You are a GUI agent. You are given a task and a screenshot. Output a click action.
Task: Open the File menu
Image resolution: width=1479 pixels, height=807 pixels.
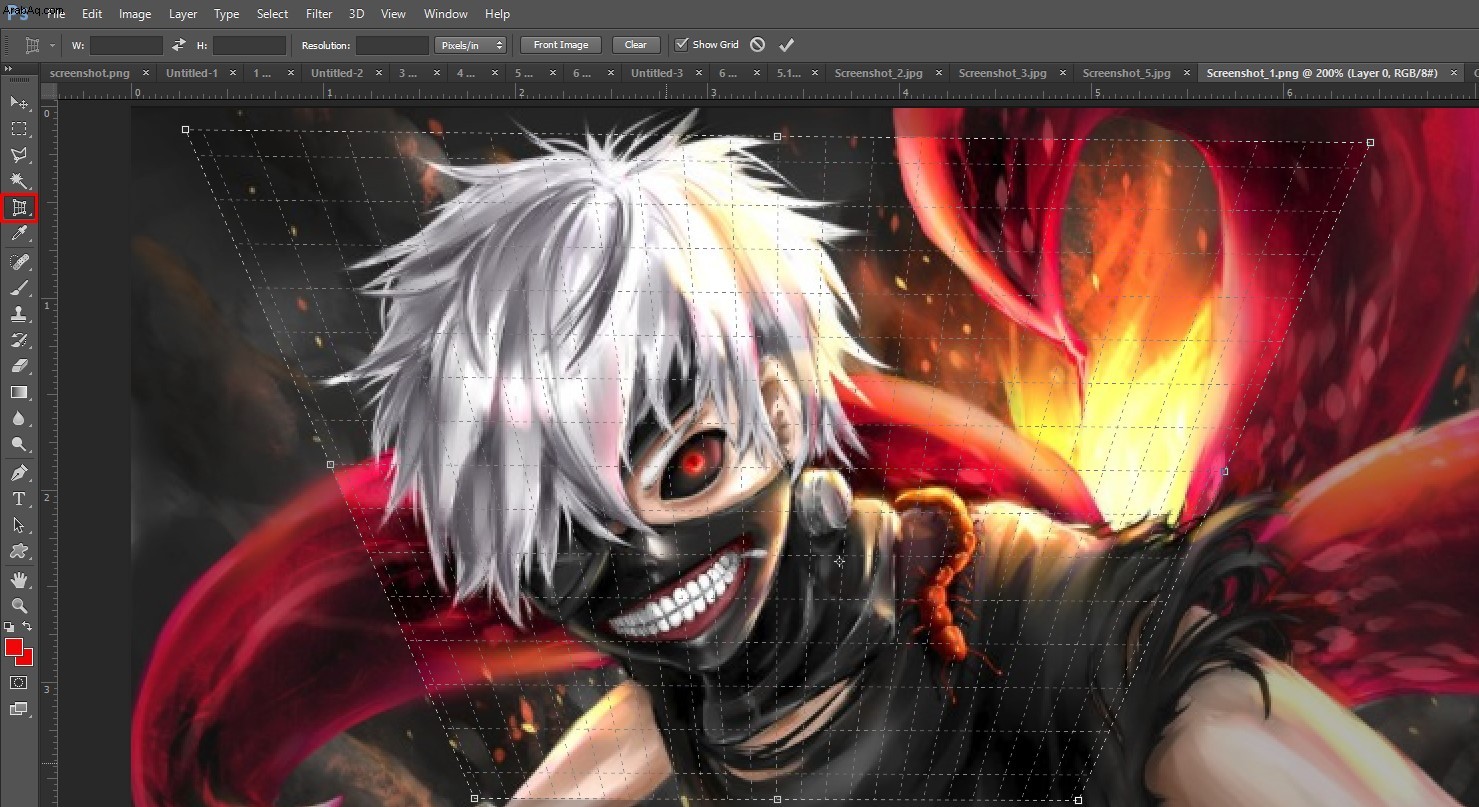tap(55, 14)
